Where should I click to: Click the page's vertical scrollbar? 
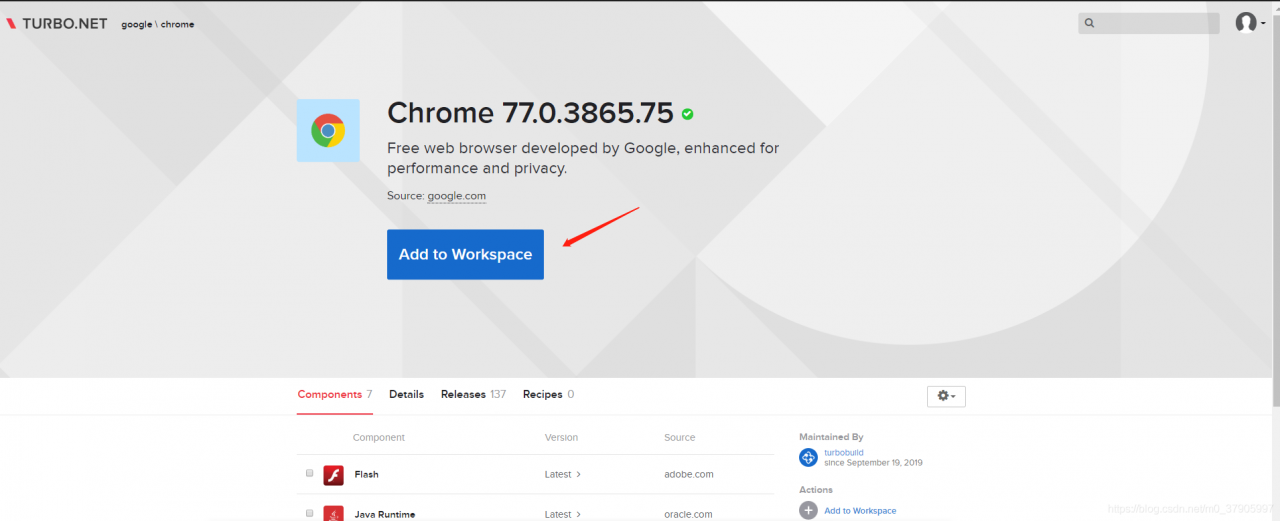click(1274, 200)
